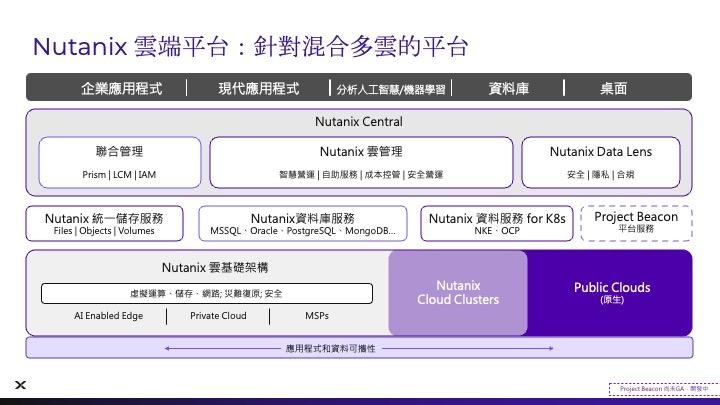Click the MSPs label
The width and height of the screenshot is (720, 405).
pyautogui.click(x=317, y=316)
